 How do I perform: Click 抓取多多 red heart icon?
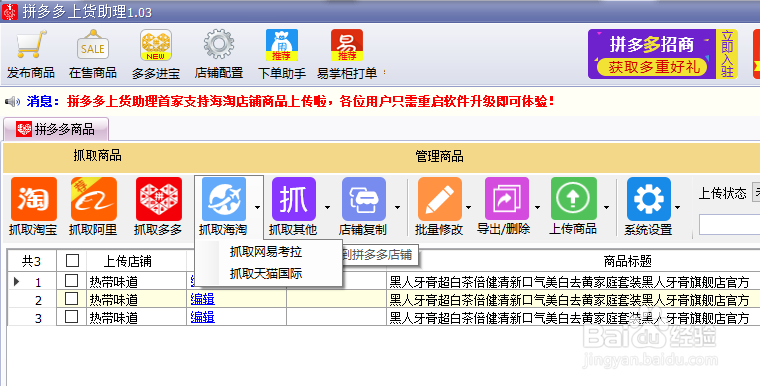(x=158, y=199)
